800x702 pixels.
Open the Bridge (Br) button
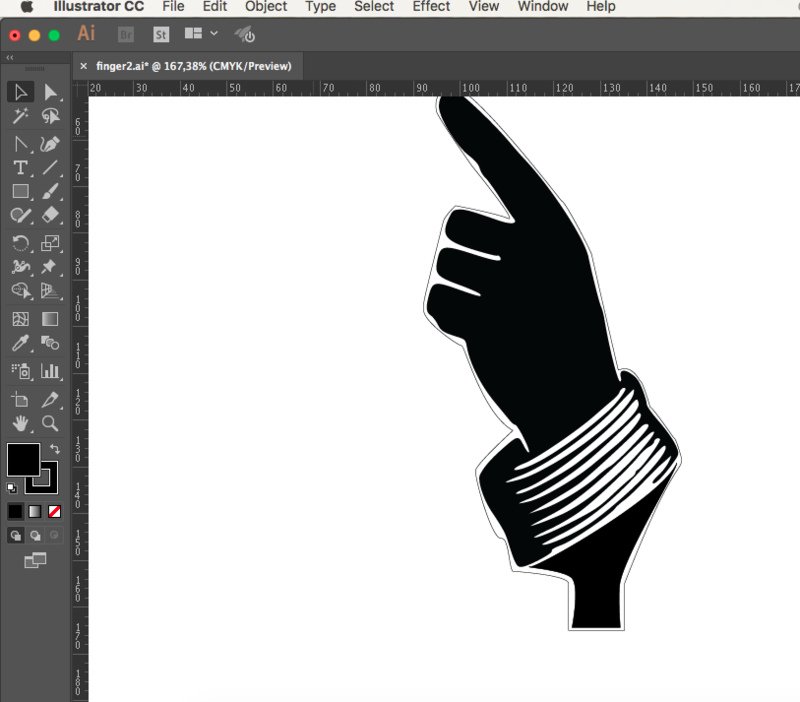(x=126, y=35)
